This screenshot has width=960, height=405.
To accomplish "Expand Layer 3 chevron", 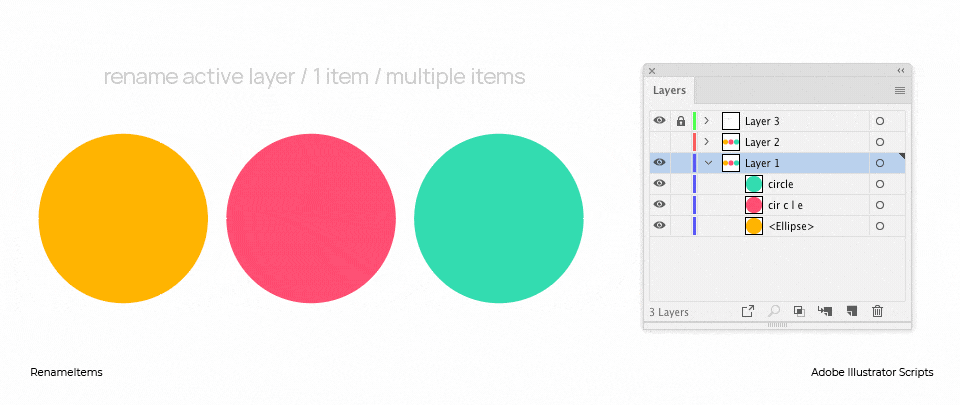I will pyautogui.click(x=707, y=121).
